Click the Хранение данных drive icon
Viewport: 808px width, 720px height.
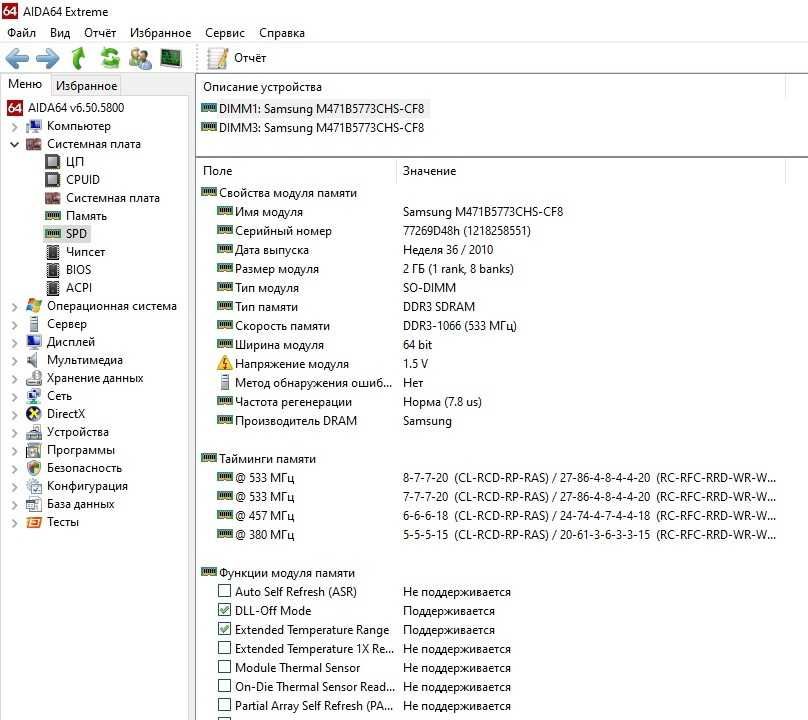point(33,378)
